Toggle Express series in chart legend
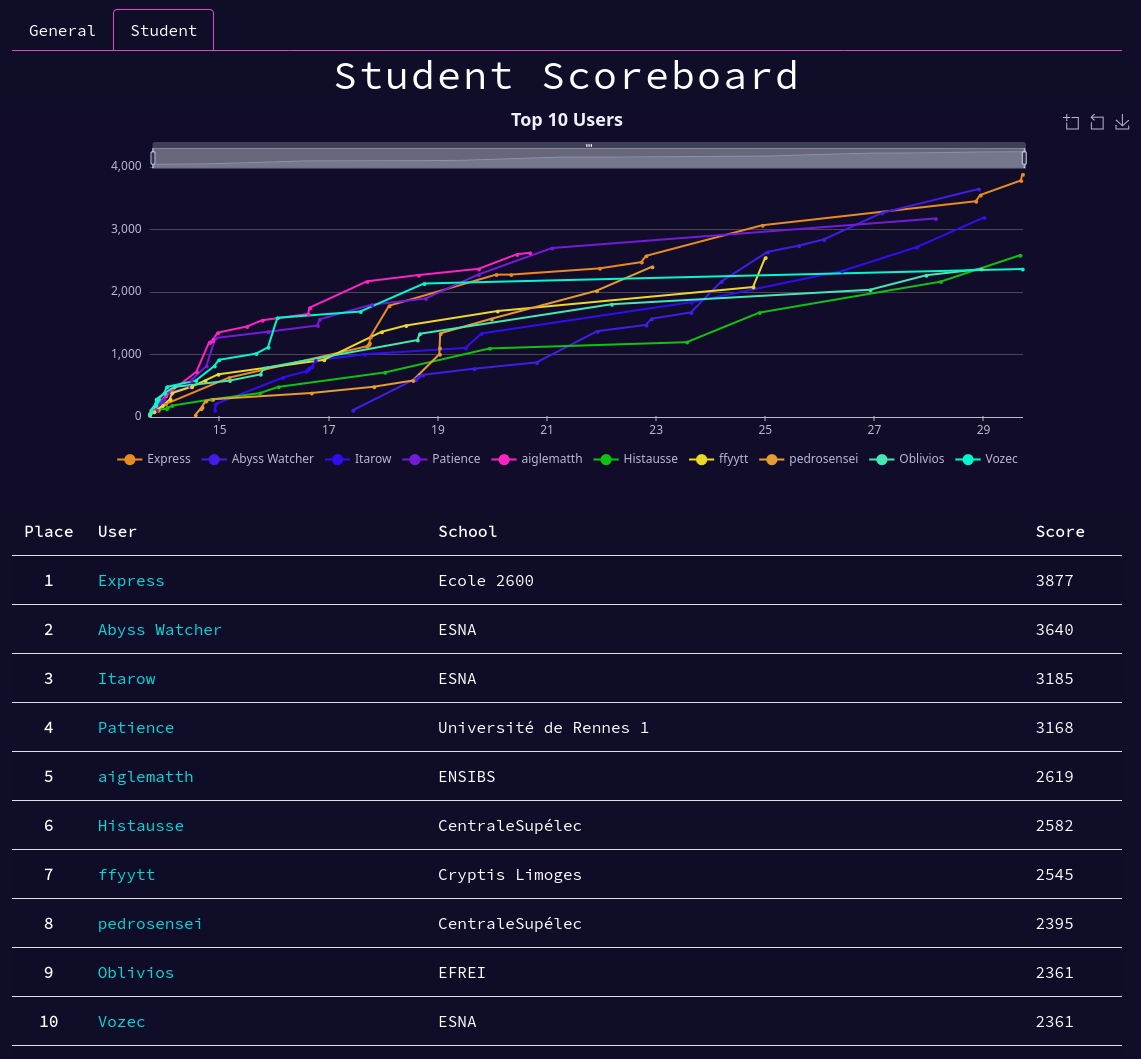Image resolution: width=1141 pixels, height=1059 pixels. [x=154, y=459]
